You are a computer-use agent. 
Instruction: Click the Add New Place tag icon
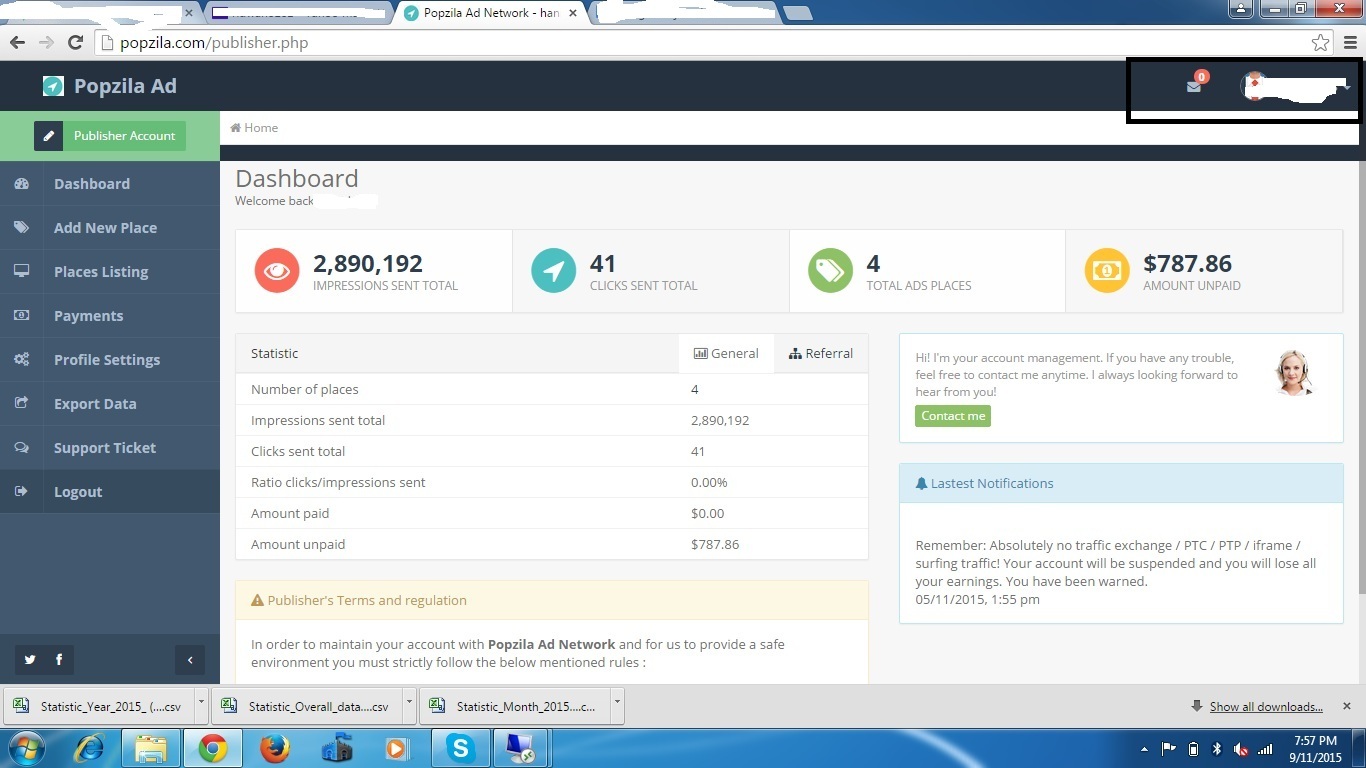click(21, 228)
